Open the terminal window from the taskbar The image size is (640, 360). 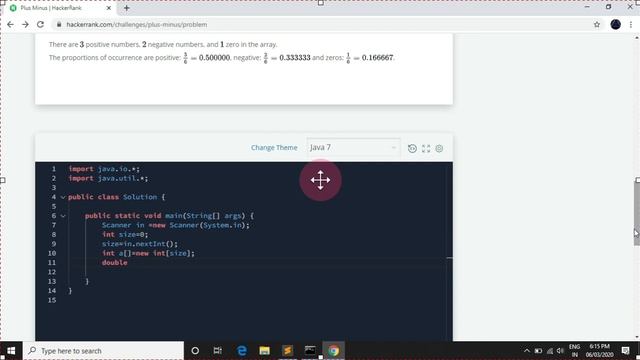pyautogui.click(x=310, y=351)
